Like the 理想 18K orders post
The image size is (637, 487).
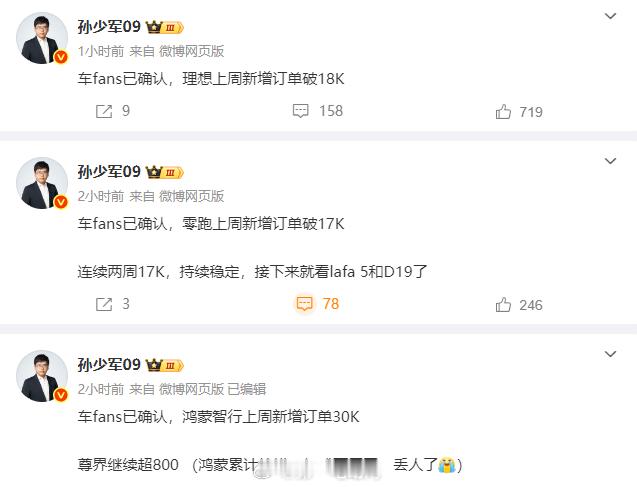519,112
